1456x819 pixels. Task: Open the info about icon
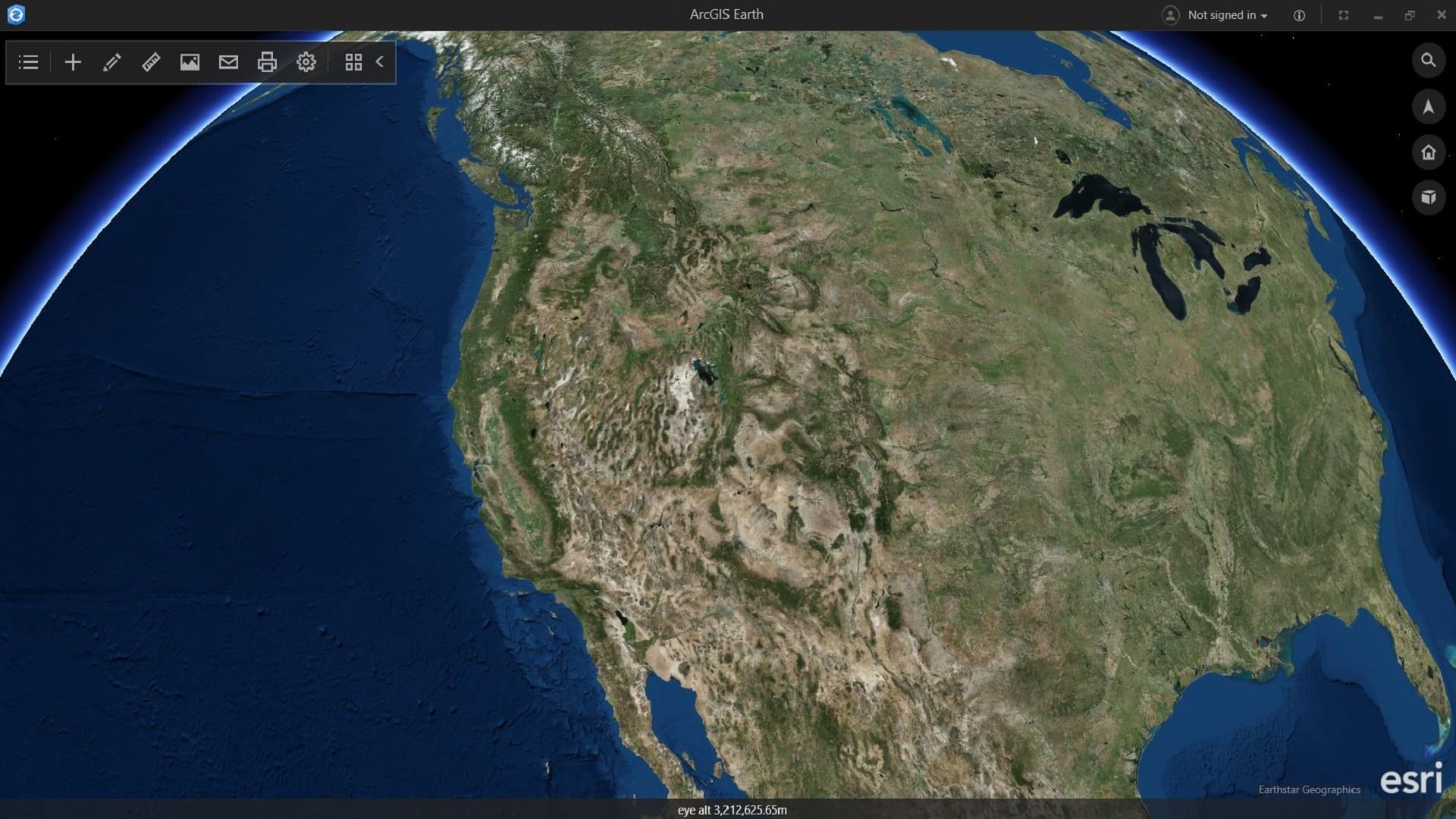coord(1299,15)
